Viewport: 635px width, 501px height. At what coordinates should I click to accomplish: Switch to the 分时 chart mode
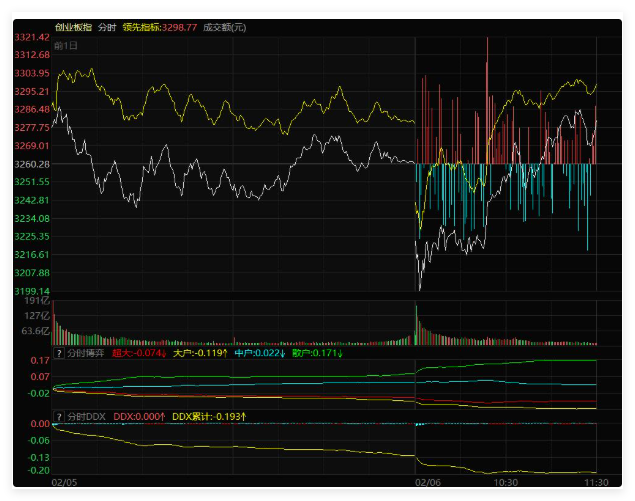point(107,27)
